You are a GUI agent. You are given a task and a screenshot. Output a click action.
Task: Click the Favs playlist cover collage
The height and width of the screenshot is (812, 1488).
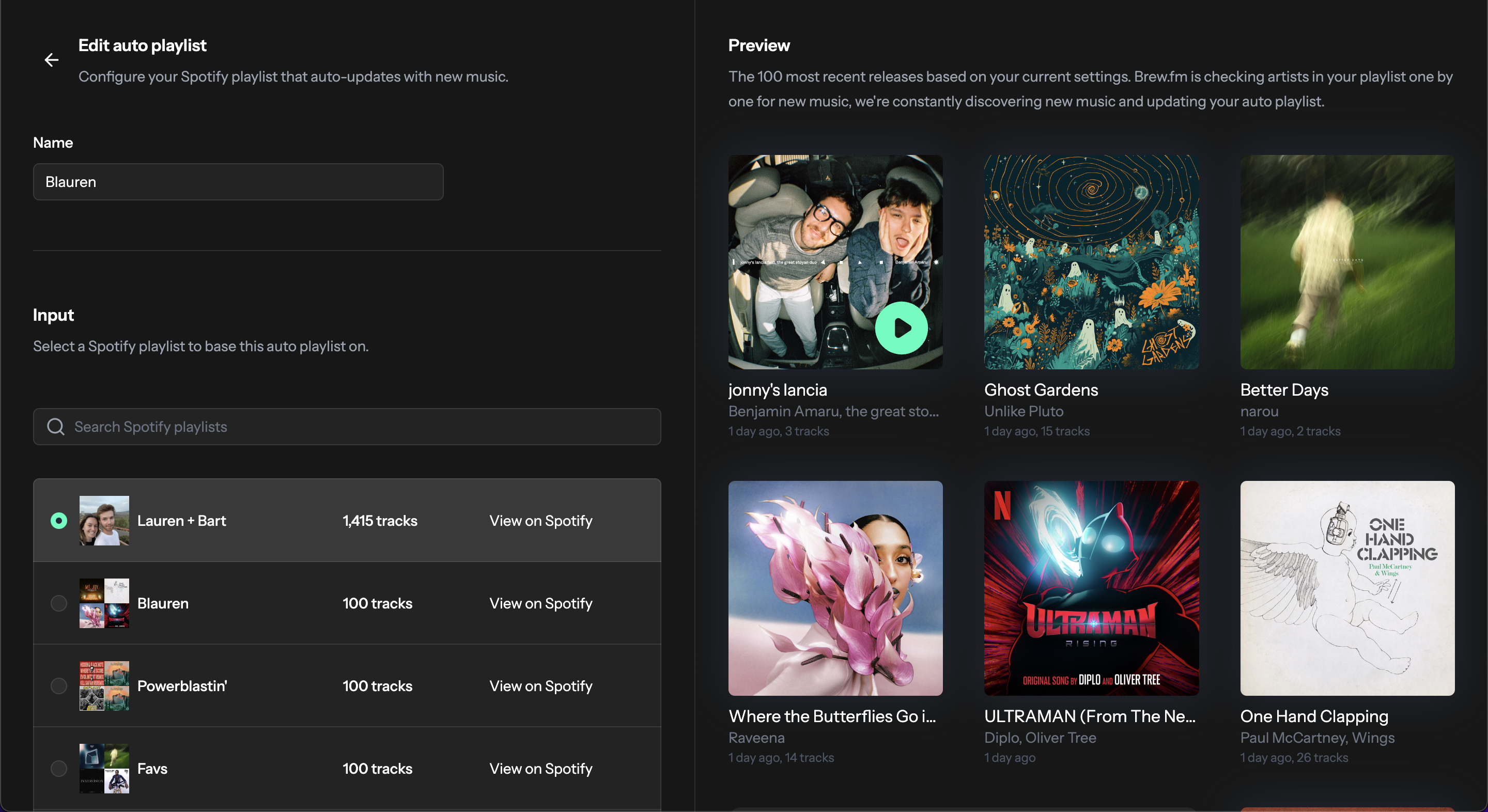tap(104, 769)
